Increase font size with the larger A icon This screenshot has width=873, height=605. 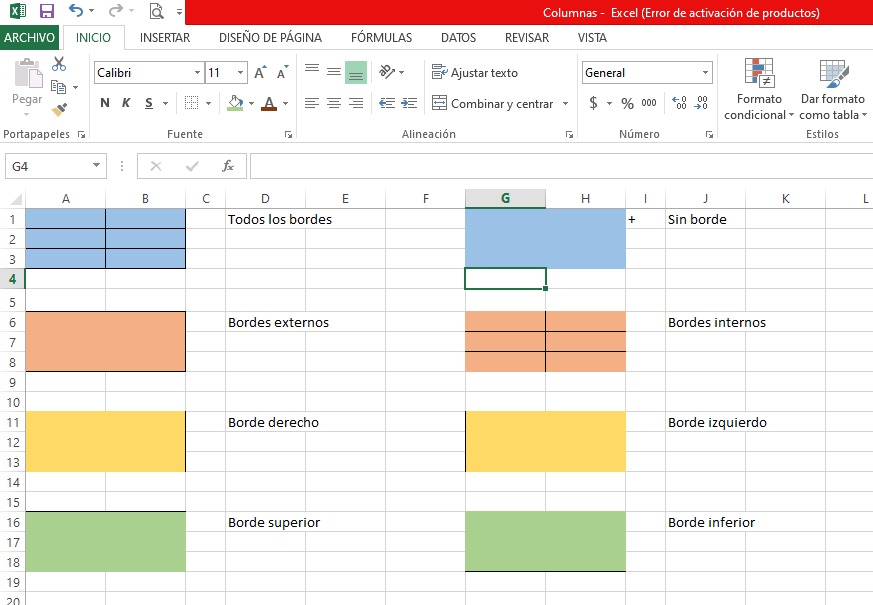260,73
